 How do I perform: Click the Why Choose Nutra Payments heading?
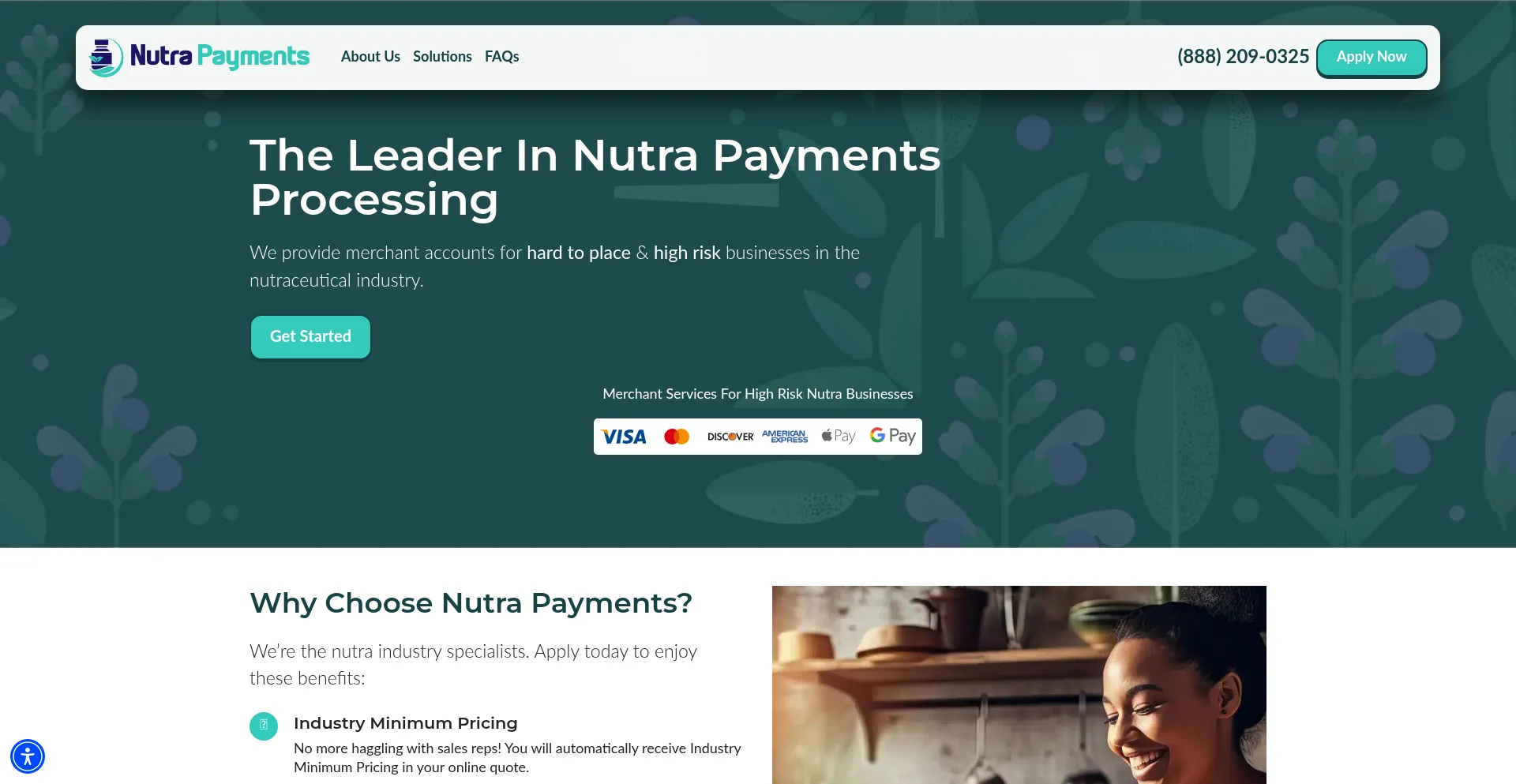471,603
